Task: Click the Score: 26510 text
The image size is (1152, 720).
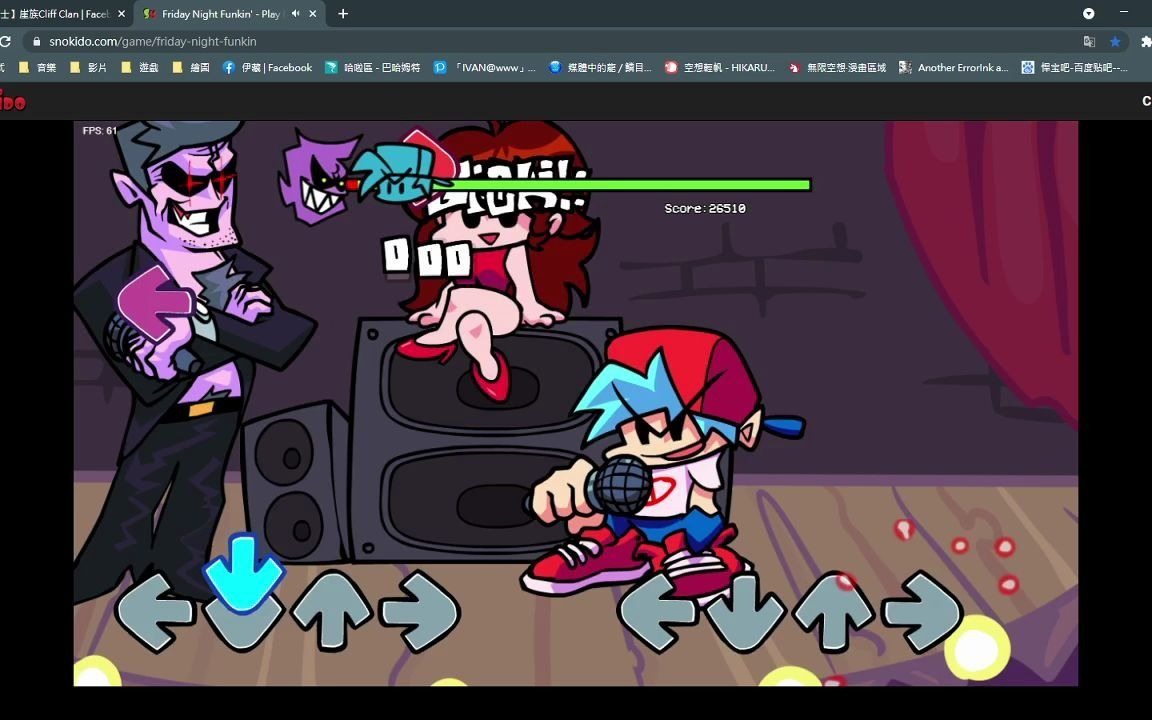Action: click(705, 209)
